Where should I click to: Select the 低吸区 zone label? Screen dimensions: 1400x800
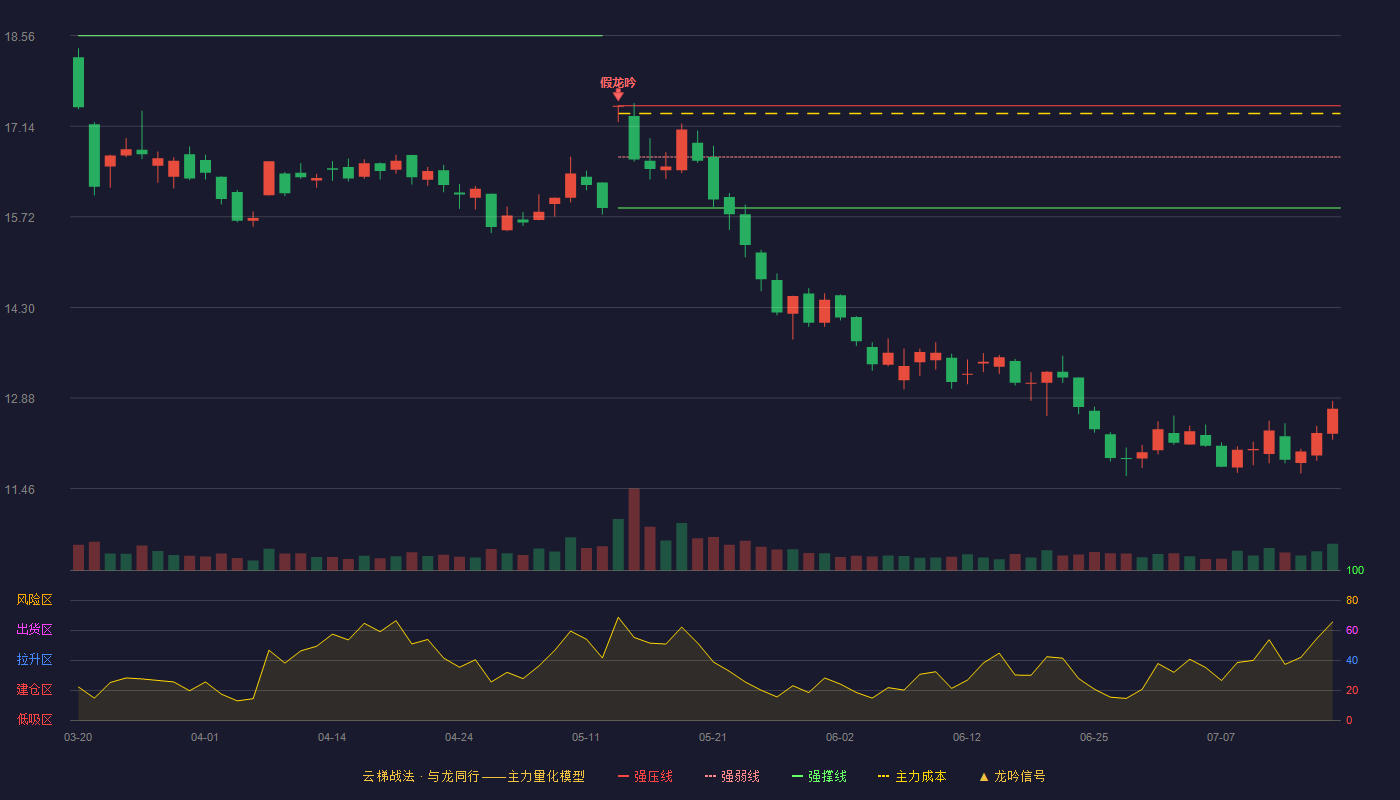[34, 719]
